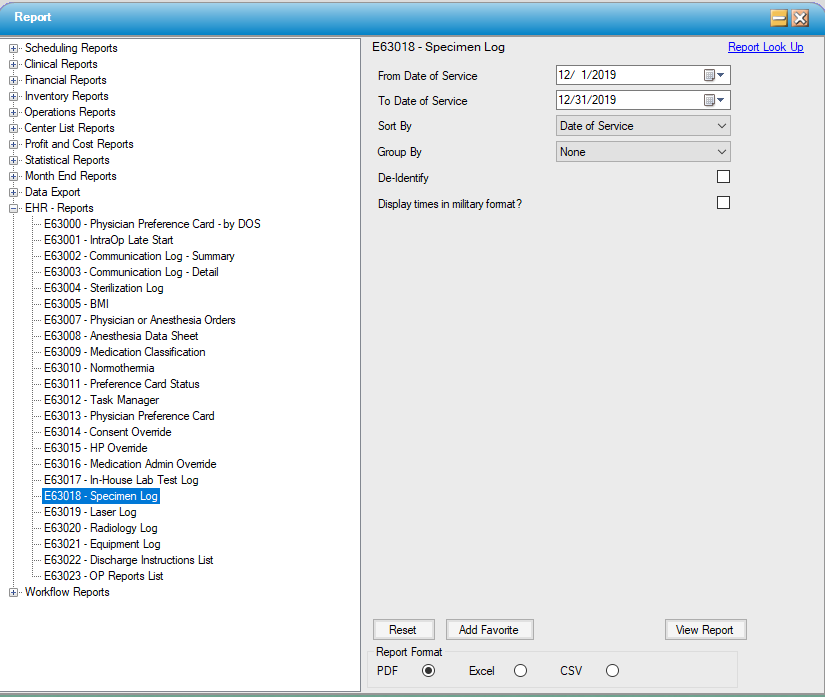
Task: Expand the Financial Reports tree node
Action: coord(14,80)
